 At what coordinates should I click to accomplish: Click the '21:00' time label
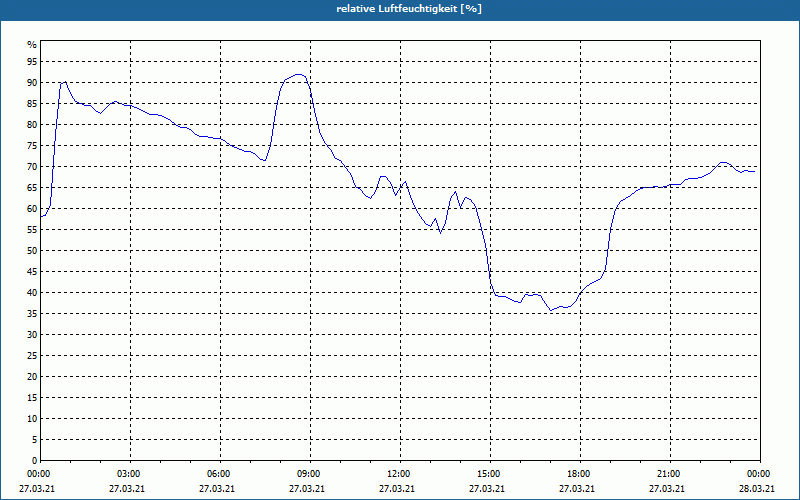point(670,474)
